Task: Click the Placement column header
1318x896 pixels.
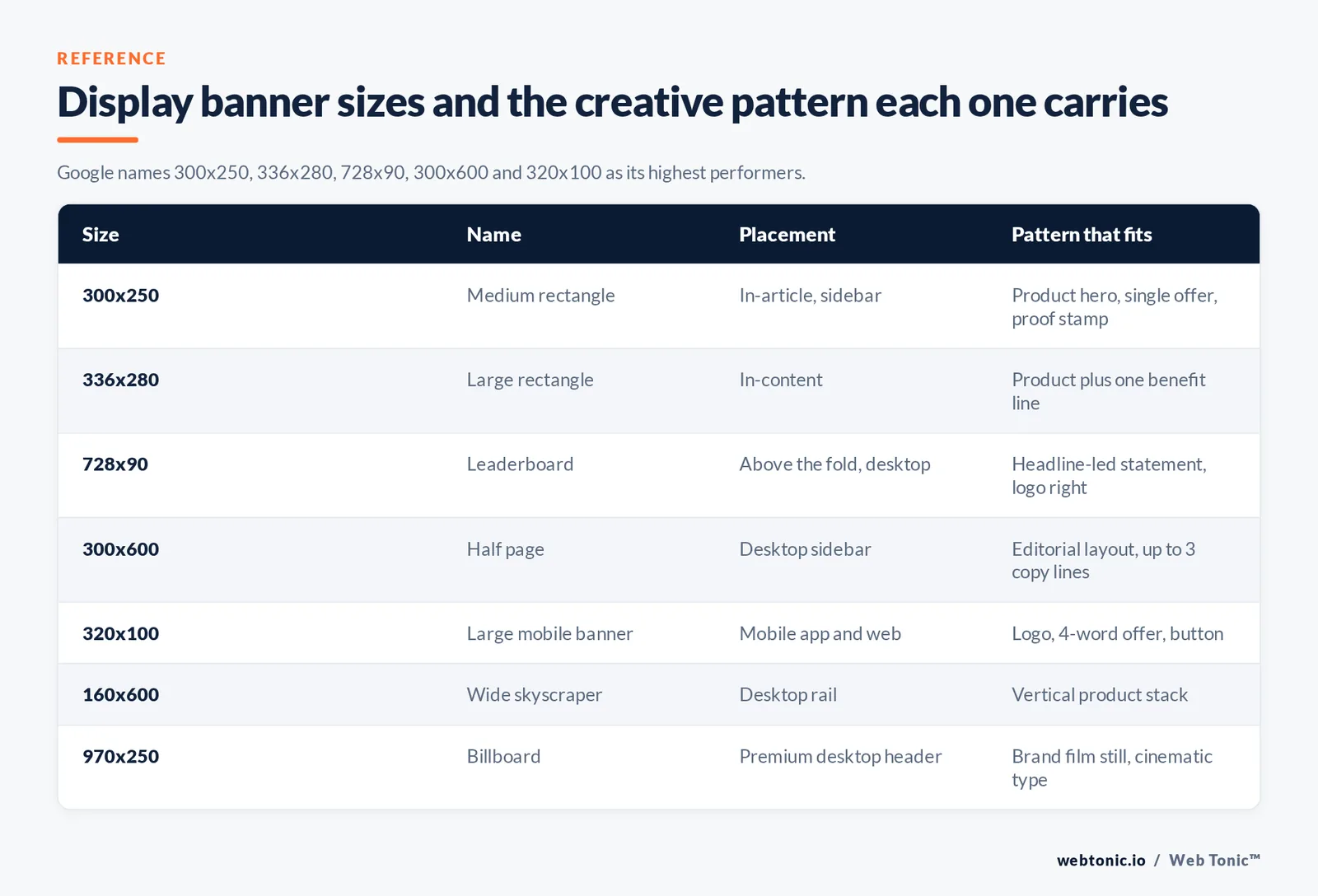Action: 787,235
